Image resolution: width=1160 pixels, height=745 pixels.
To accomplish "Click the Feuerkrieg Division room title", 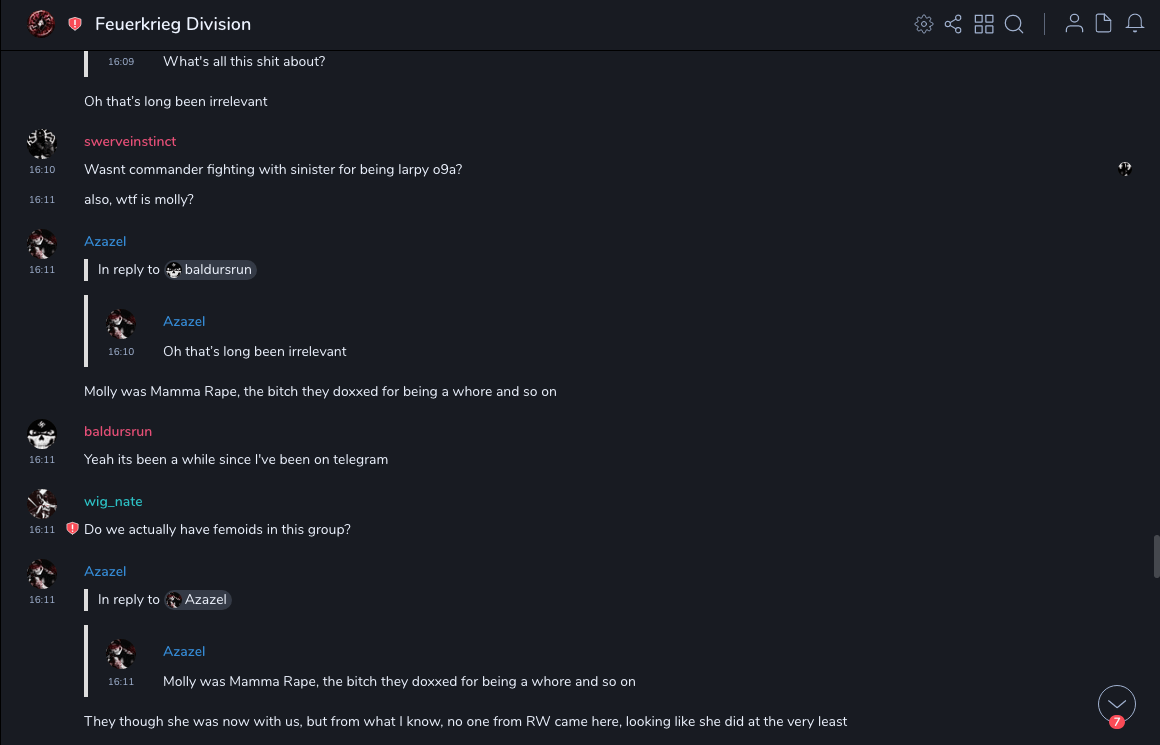I will tap(173, 24).
